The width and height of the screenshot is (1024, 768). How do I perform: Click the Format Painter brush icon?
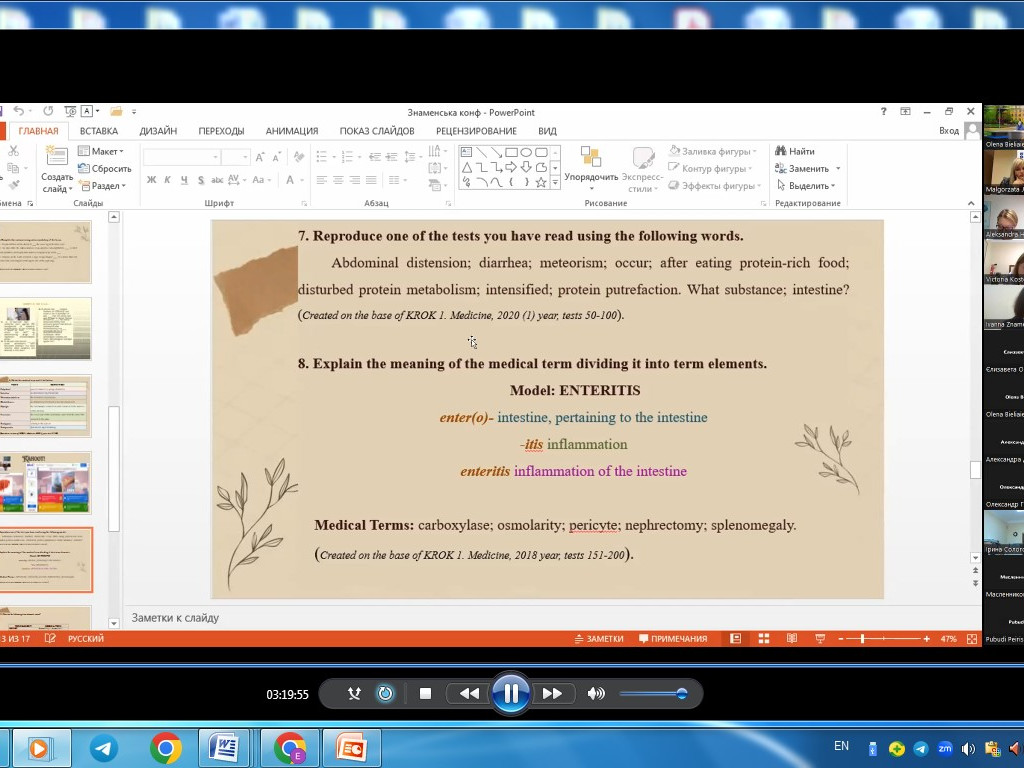pos(13,185)
